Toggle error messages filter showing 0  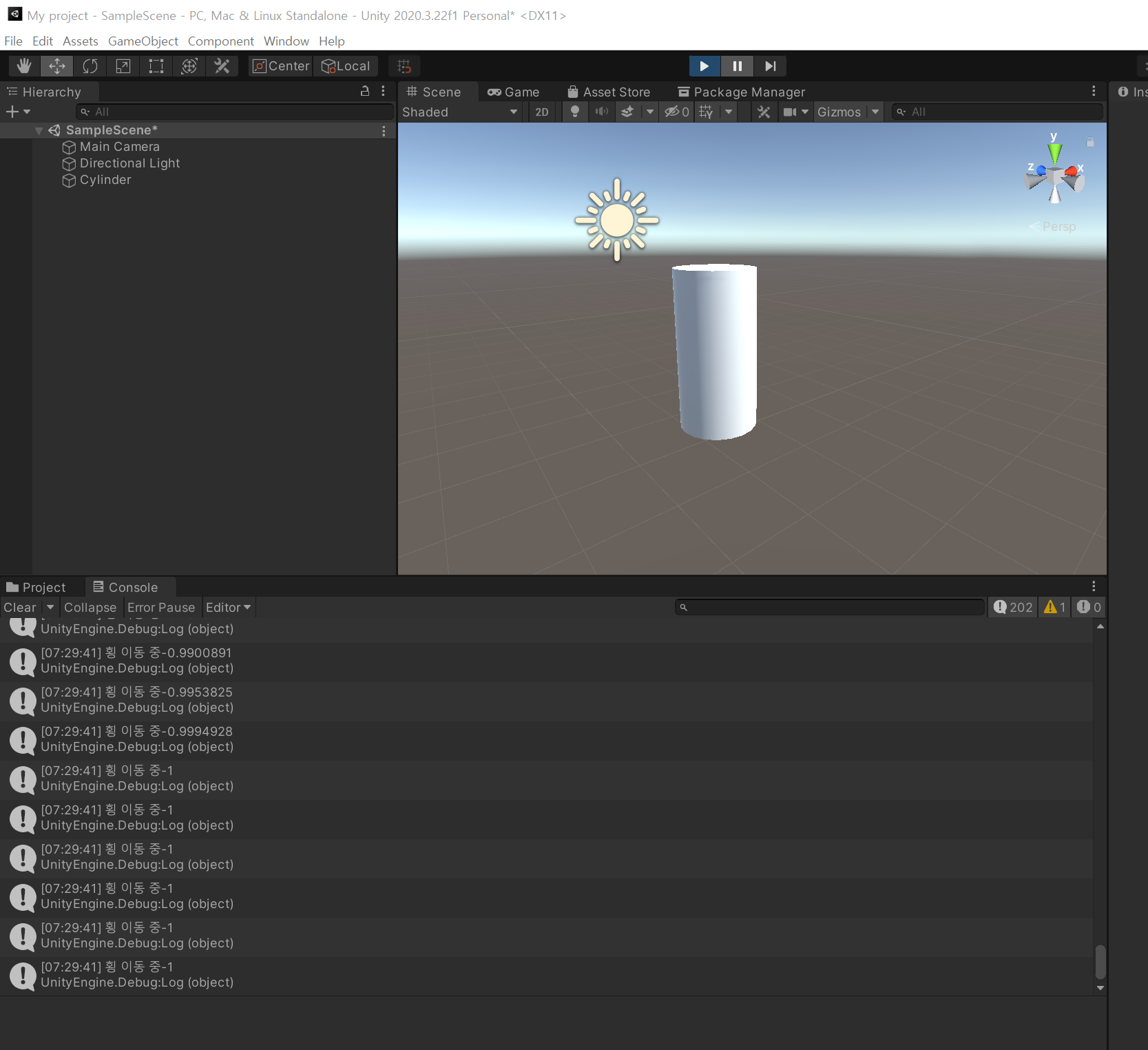point(1089,607)
